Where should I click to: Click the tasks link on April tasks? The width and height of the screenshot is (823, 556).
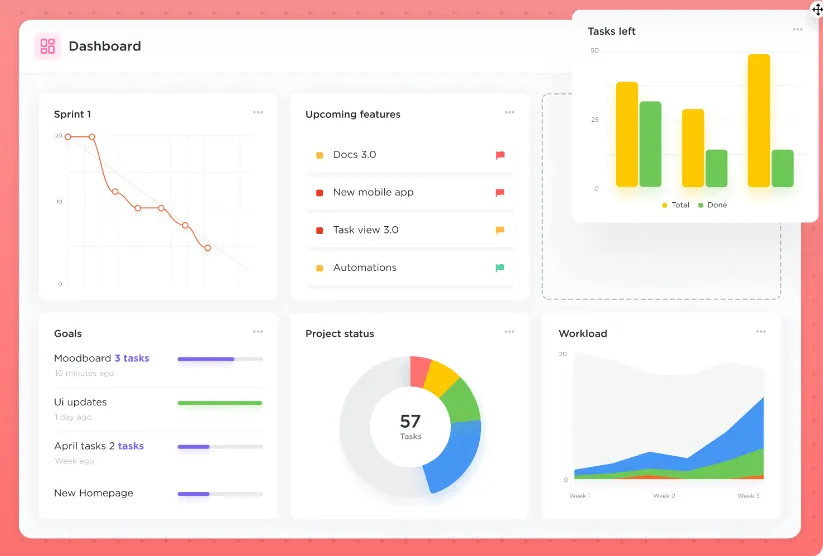[131, 446]
